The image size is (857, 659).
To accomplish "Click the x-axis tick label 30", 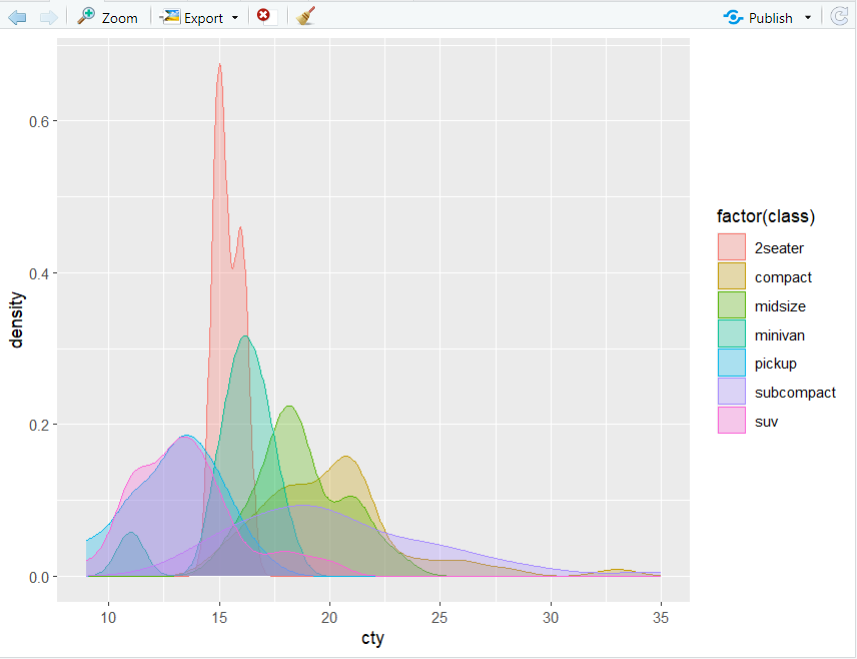I will click(550, 618).
